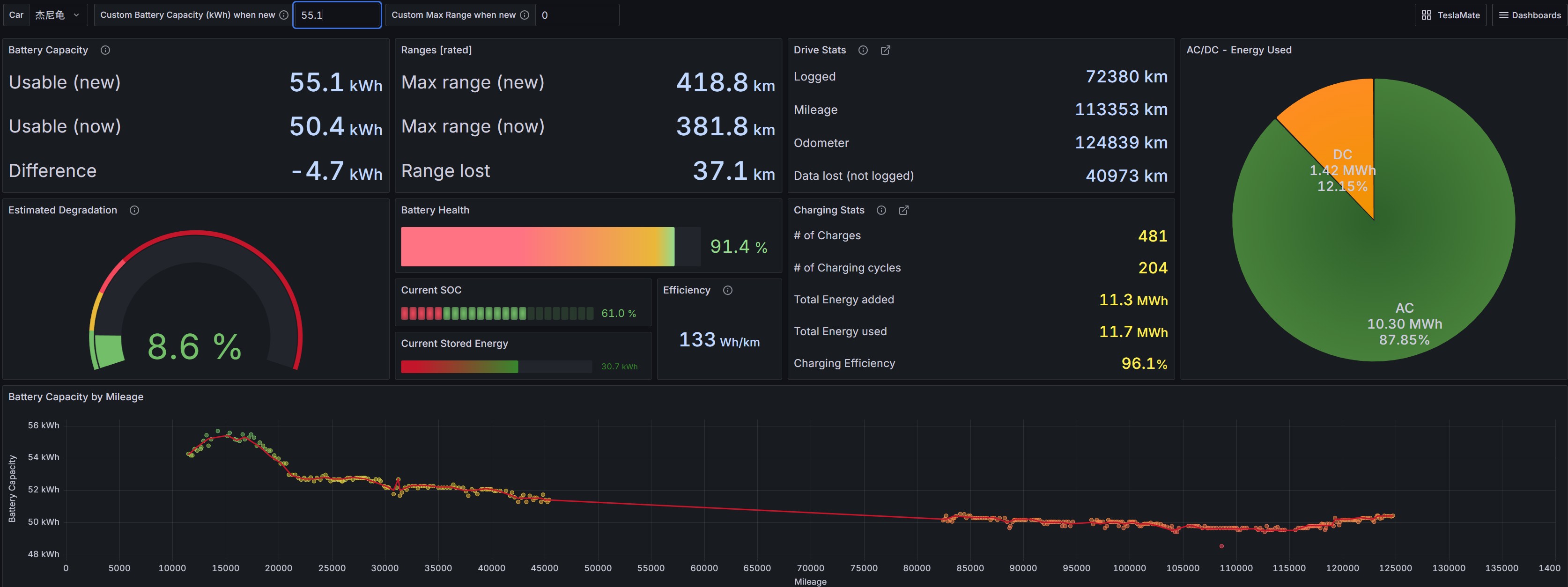
Task: Click info icon beside Efficiency panel title
Action: tap(728, 290)
